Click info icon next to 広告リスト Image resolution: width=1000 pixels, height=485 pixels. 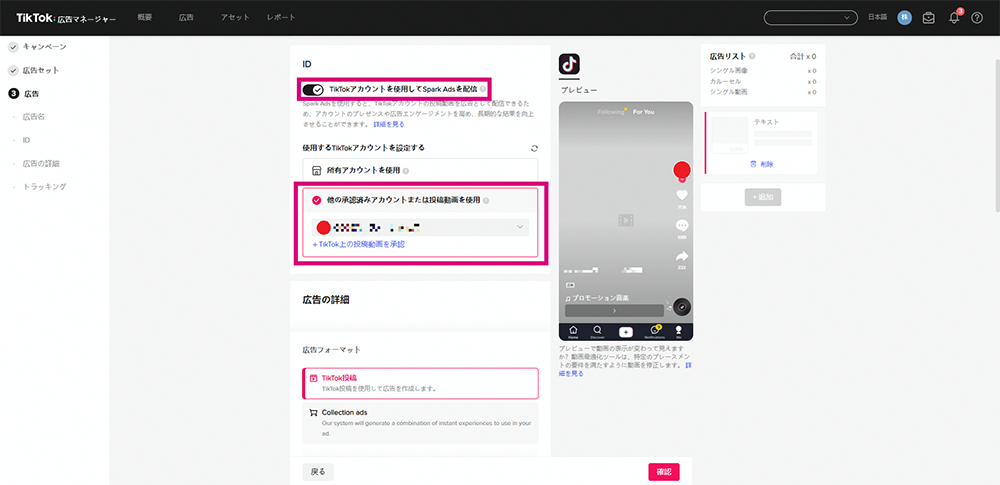tap(753, 56)
